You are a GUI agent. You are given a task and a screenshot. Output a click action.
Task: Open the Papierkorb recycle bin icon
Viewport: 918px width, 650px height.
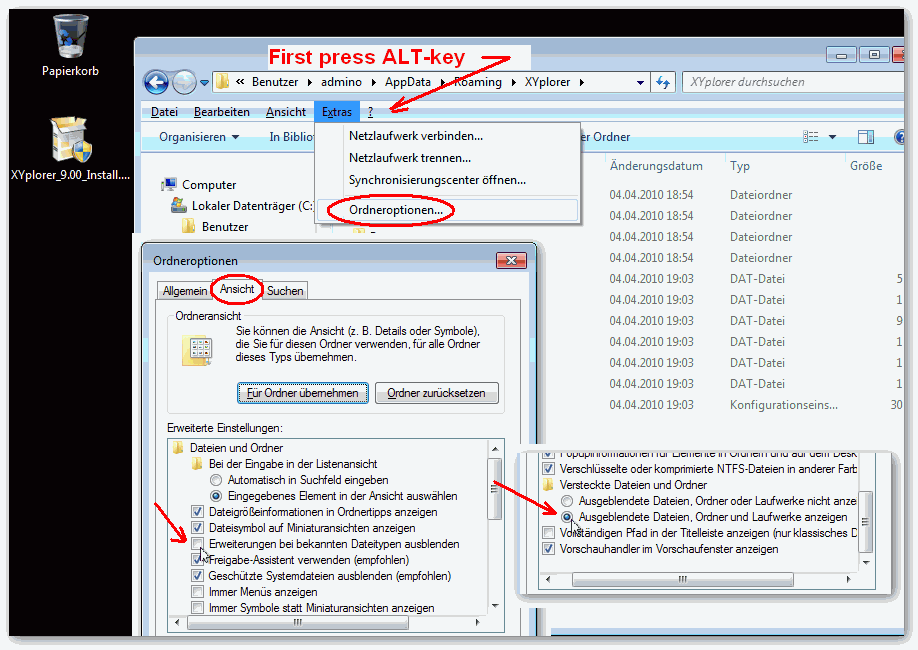click(x=70, y=38)
